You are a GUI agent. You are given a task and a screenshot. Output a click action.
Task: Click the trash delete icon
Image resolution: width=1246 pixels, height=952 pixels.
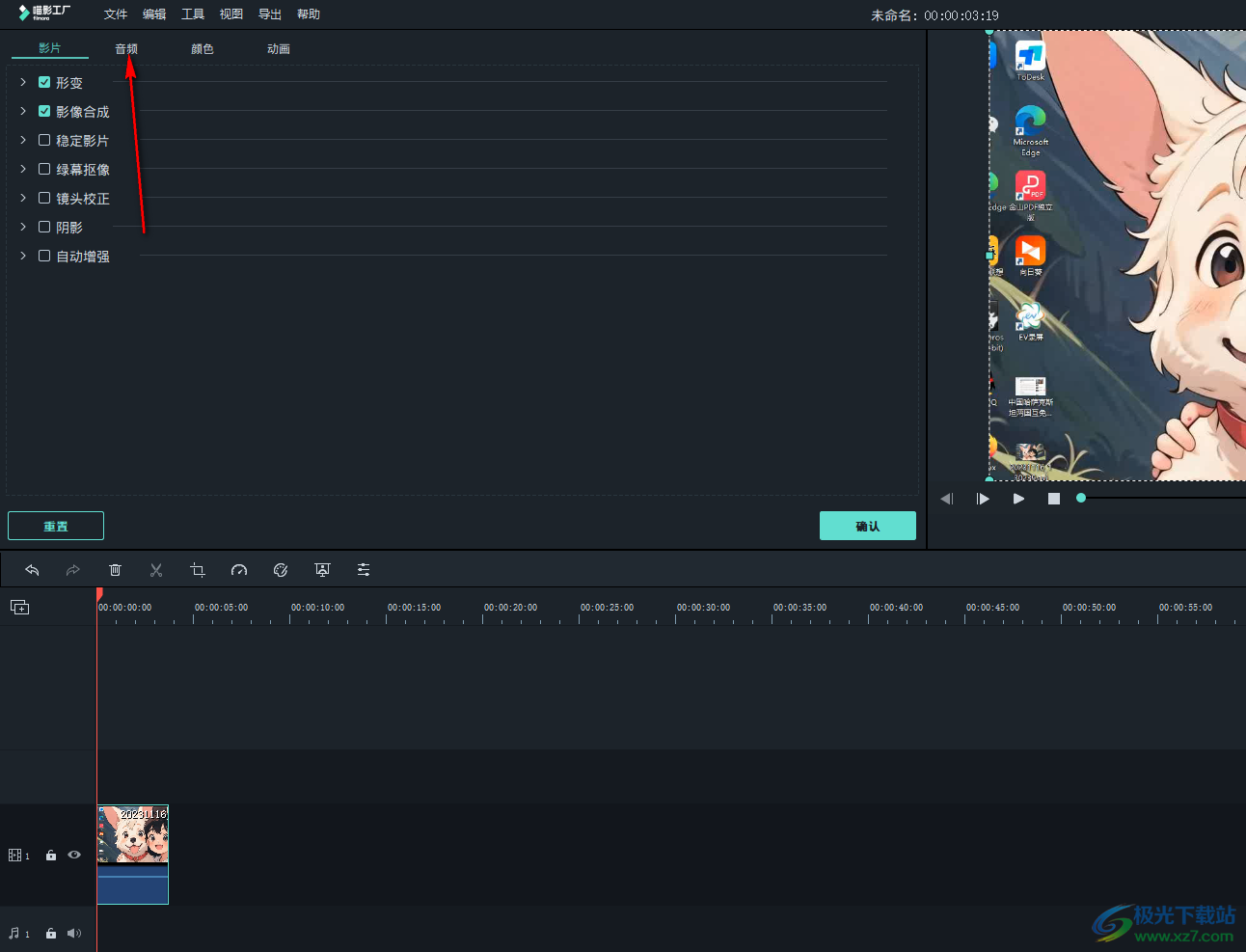(x=115, y=570)
